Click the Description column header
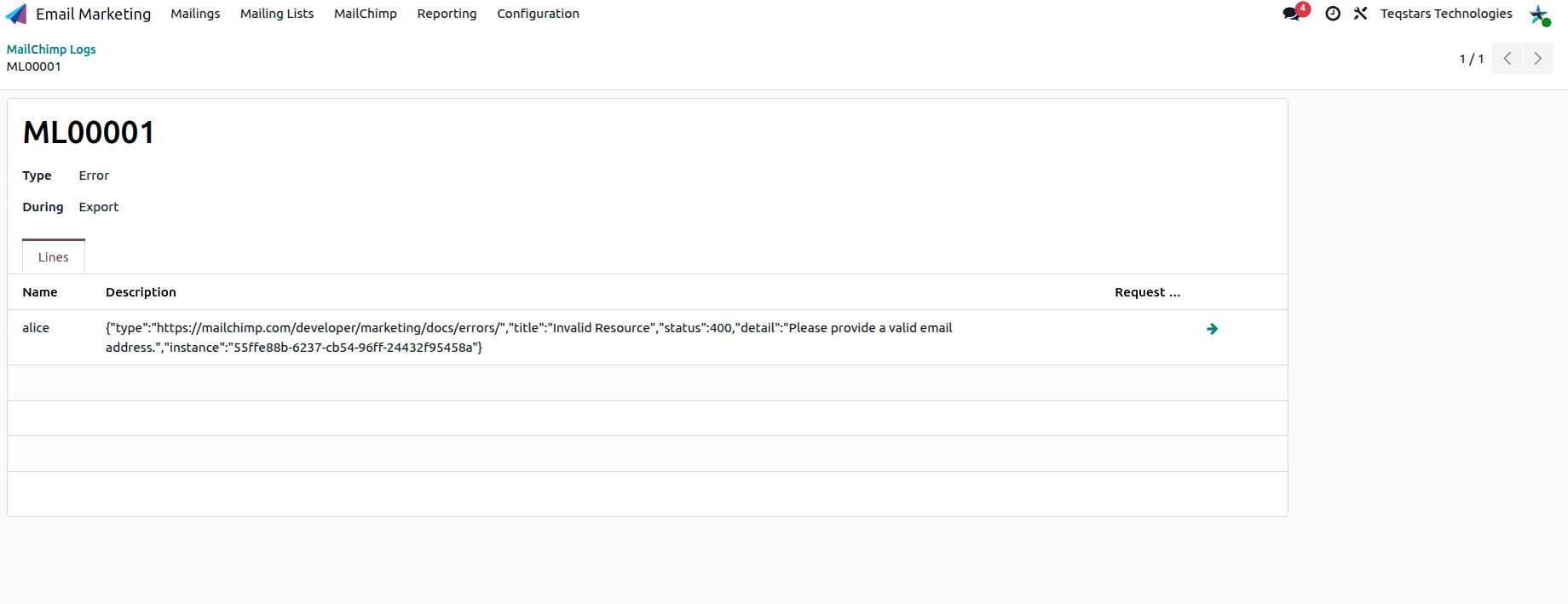 coord(141,292)
